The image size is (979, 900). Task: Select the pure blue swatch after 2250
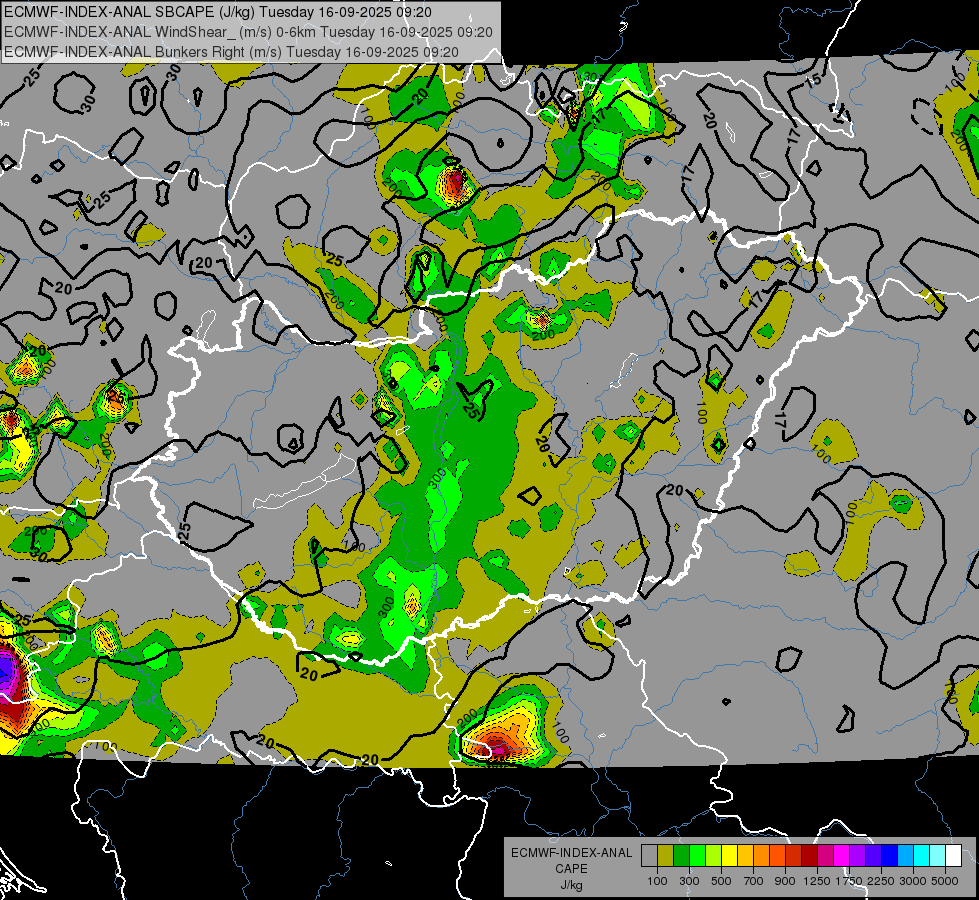889,856
